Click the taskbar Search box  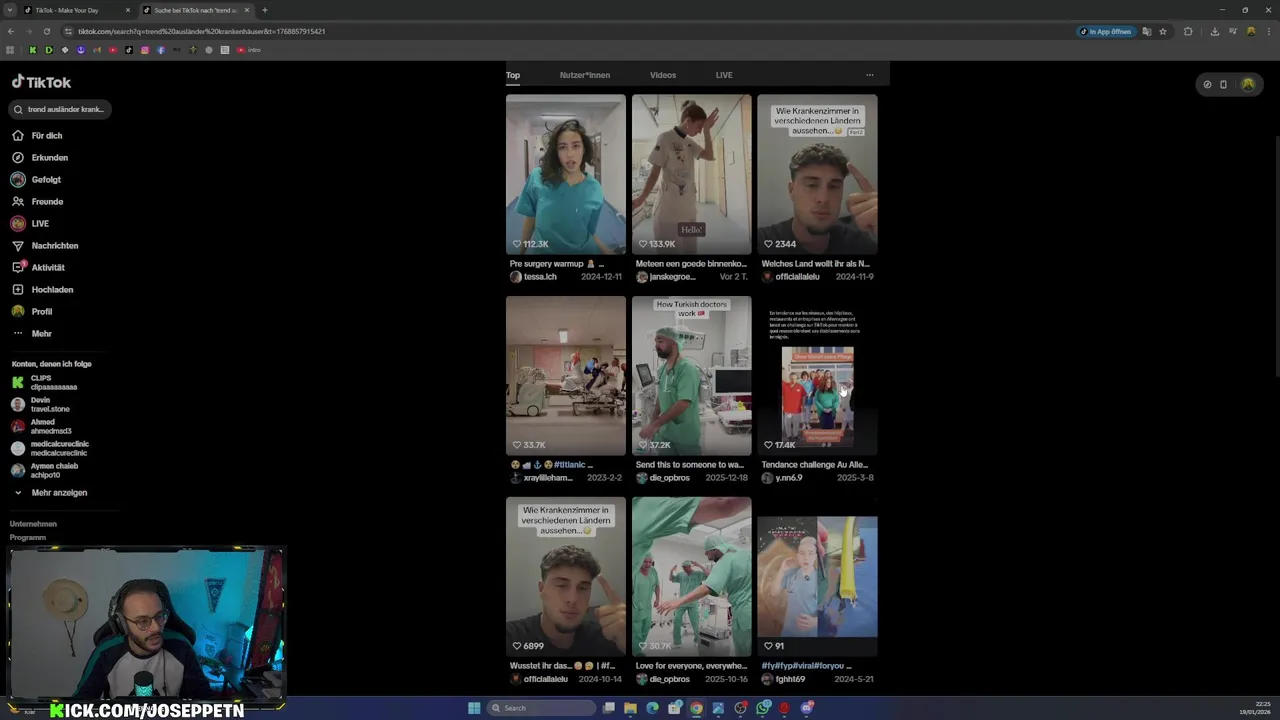pos(540,708)
